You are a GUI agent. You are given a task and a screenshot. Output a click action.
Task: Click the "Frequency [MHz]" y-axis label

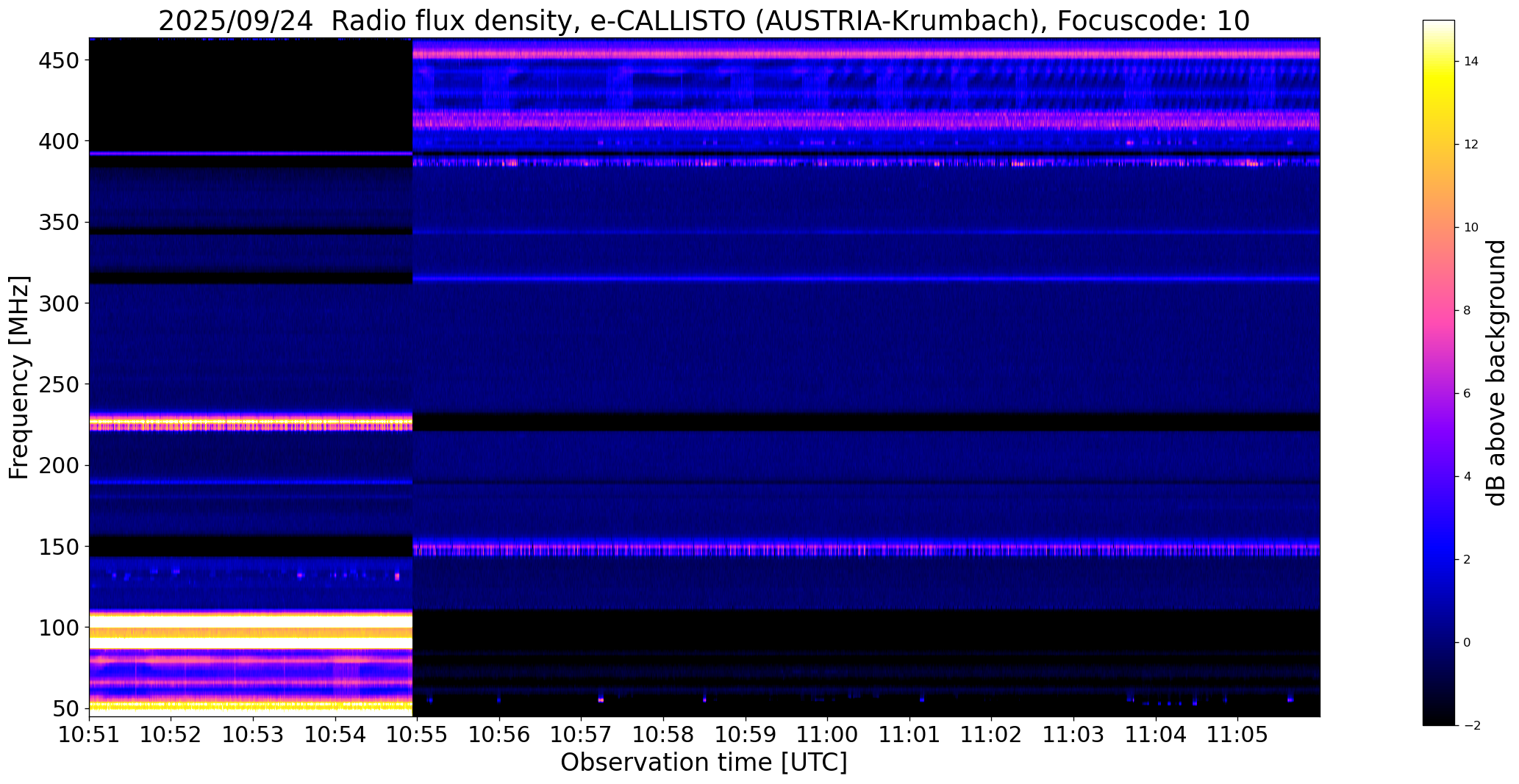click(x=19, y=378)
